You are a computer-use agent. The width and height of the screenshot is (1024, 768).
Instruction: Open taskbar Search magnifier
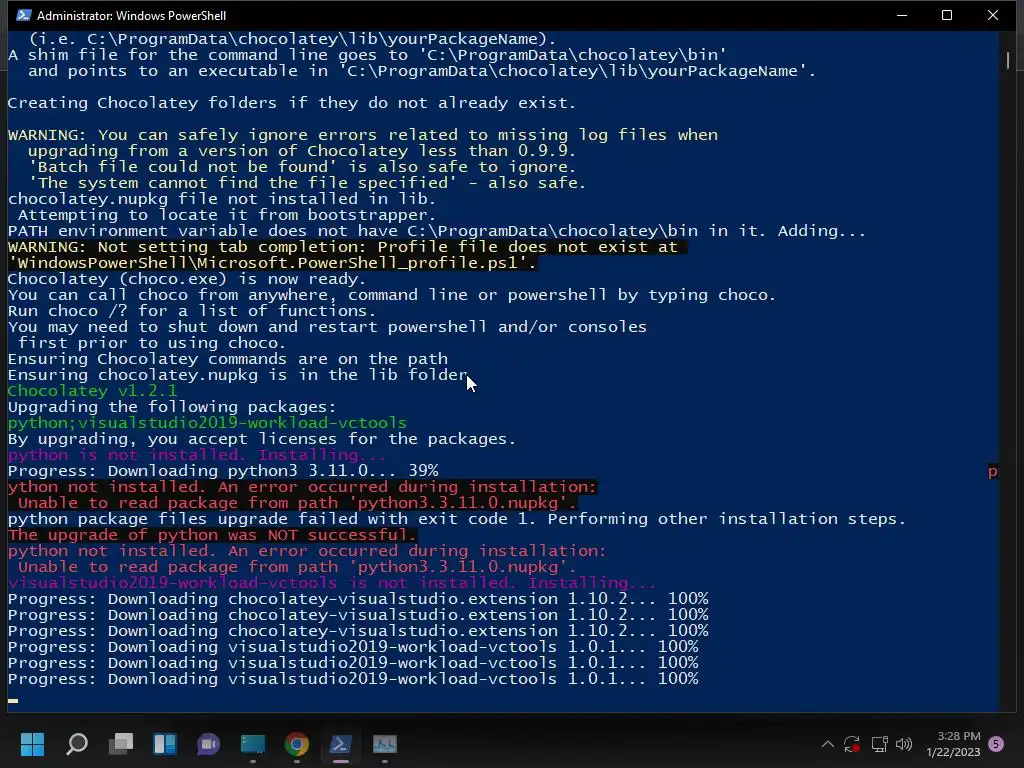77,744
